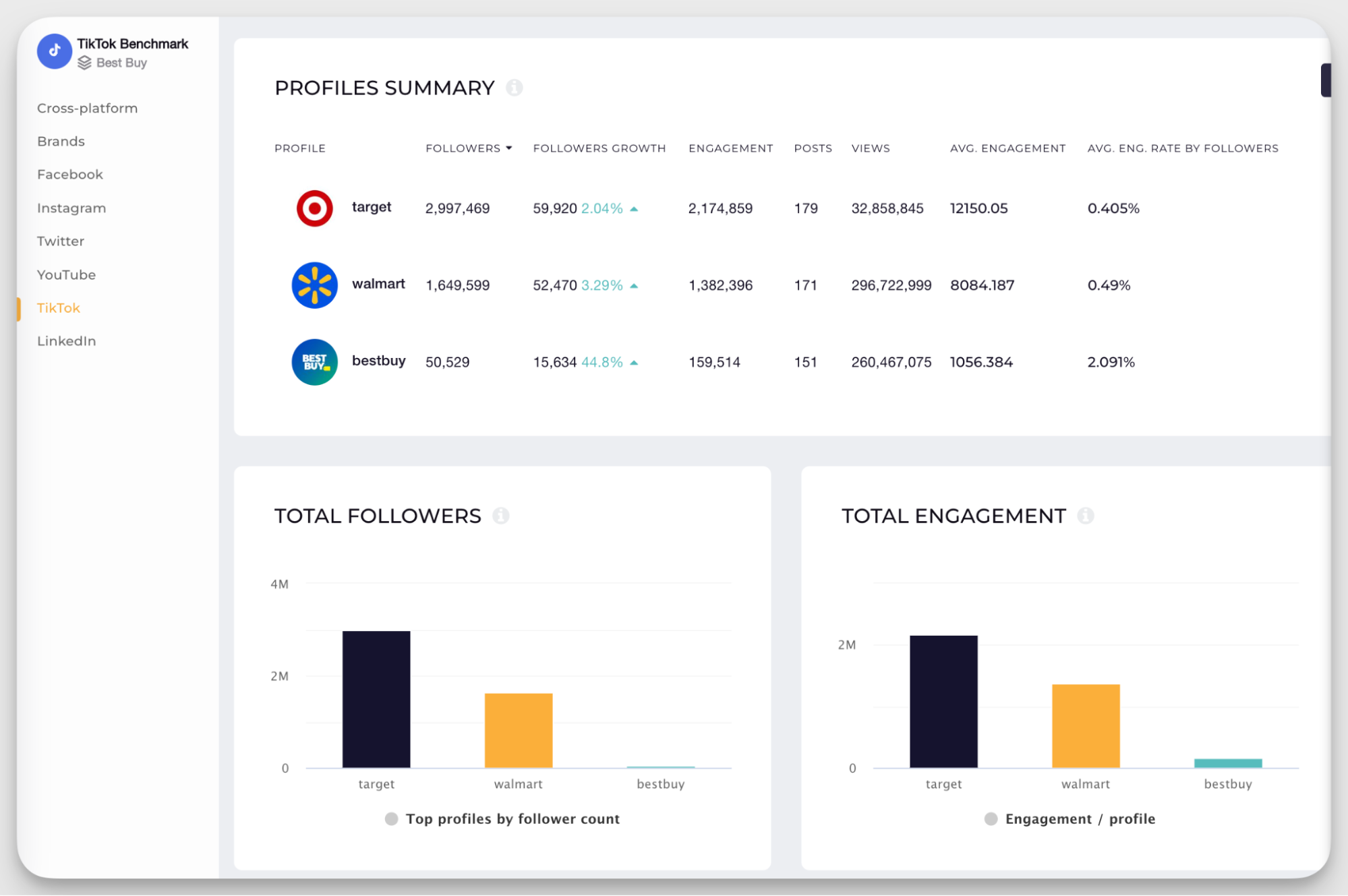Image resolution: width=1348 pixels, height=896 pixels.
Task: Toggle the Engagement / profile legend
Action: pos(1070,818)
